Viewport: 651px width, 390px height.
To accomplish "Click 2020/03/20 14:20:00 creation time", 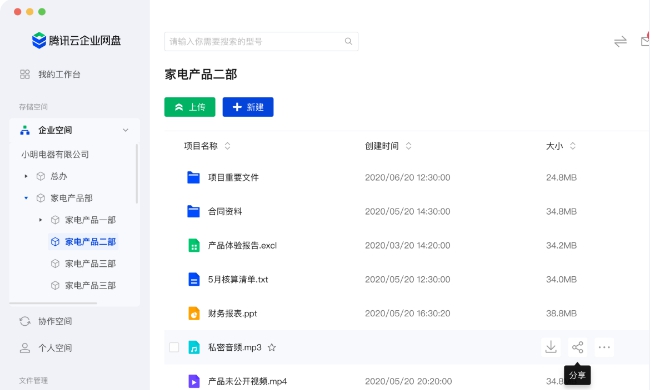I will [x=407, y=245].
